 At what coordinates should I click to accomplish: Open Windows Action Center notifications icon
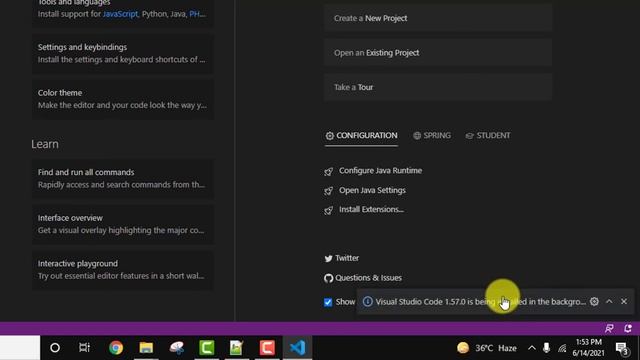(622, 348)
